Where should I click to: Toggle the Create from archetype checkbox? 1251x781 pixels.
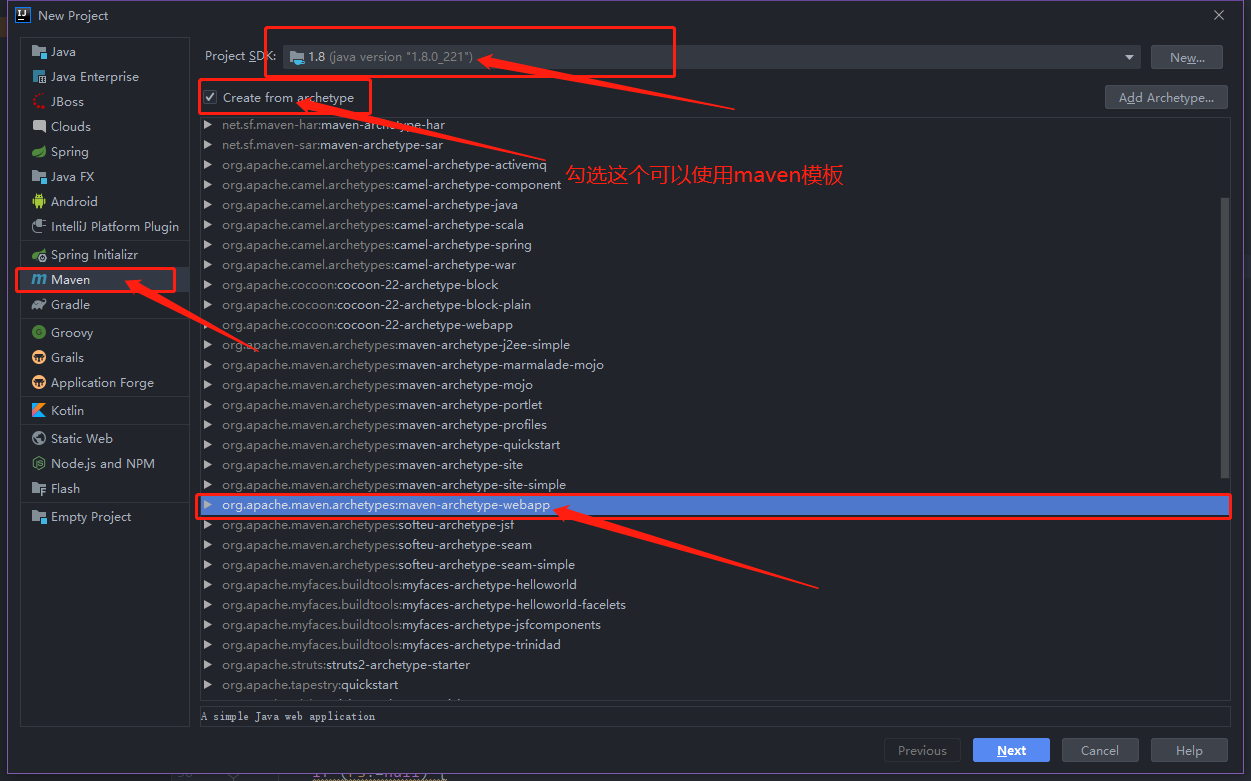click(210, 98)
